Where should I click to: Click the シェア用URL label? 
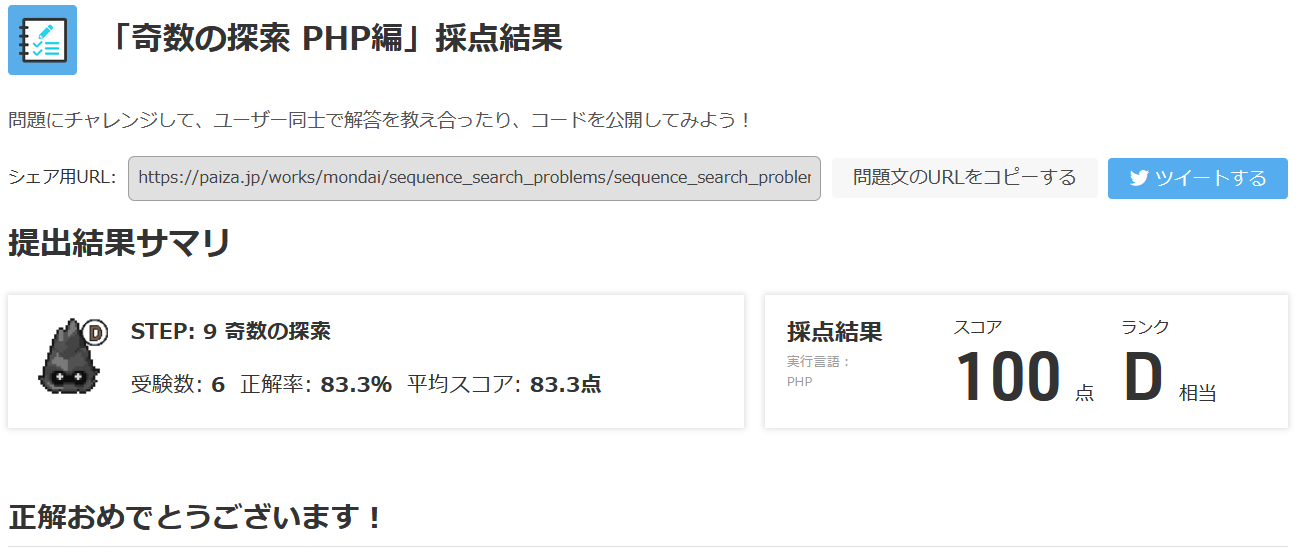62,178
